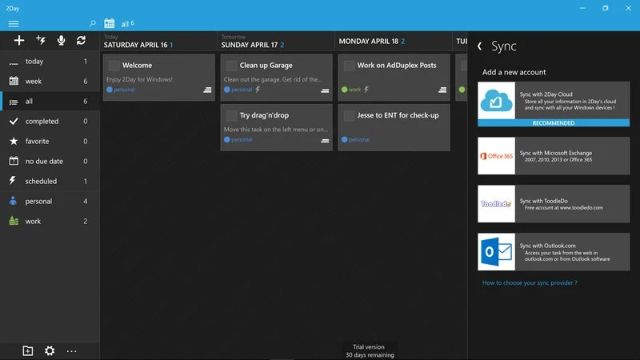The image size is (640, 360).
Task: Open the work folder
Action: click(x=50, y=221)
